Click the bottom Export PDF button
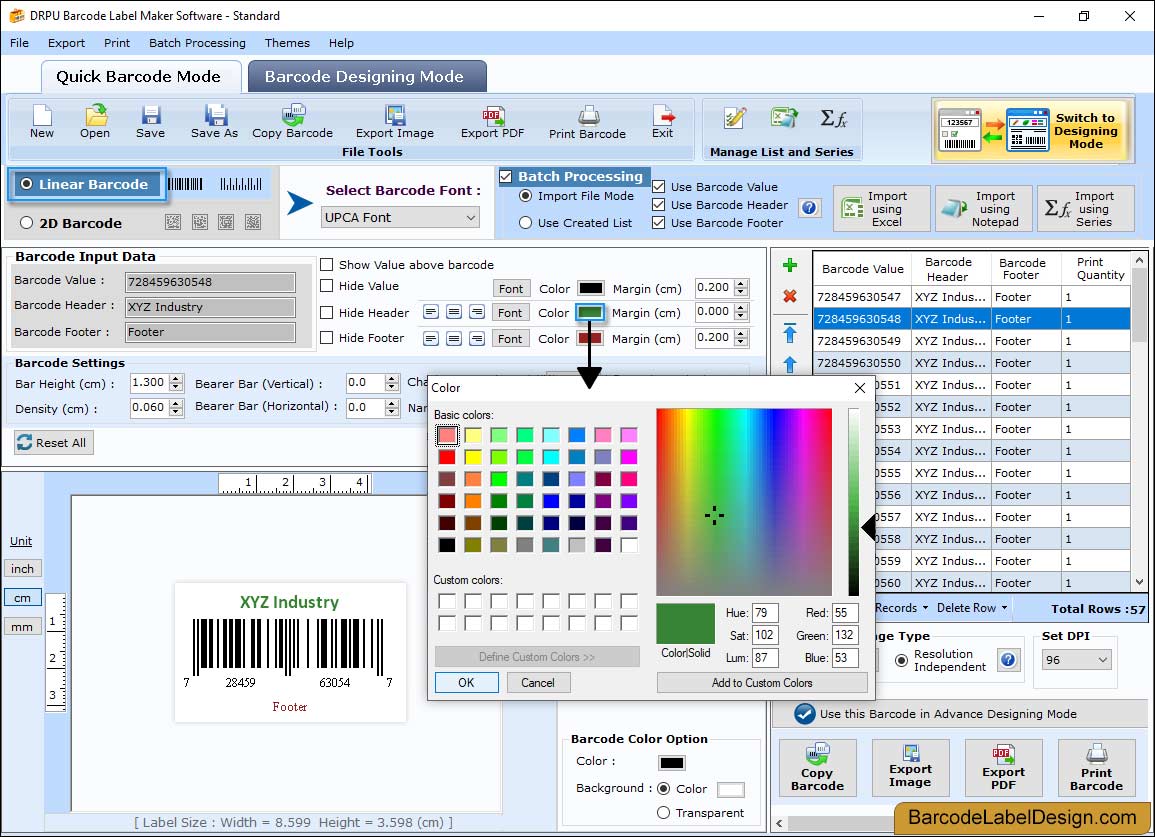 [x=1003, y=768]
